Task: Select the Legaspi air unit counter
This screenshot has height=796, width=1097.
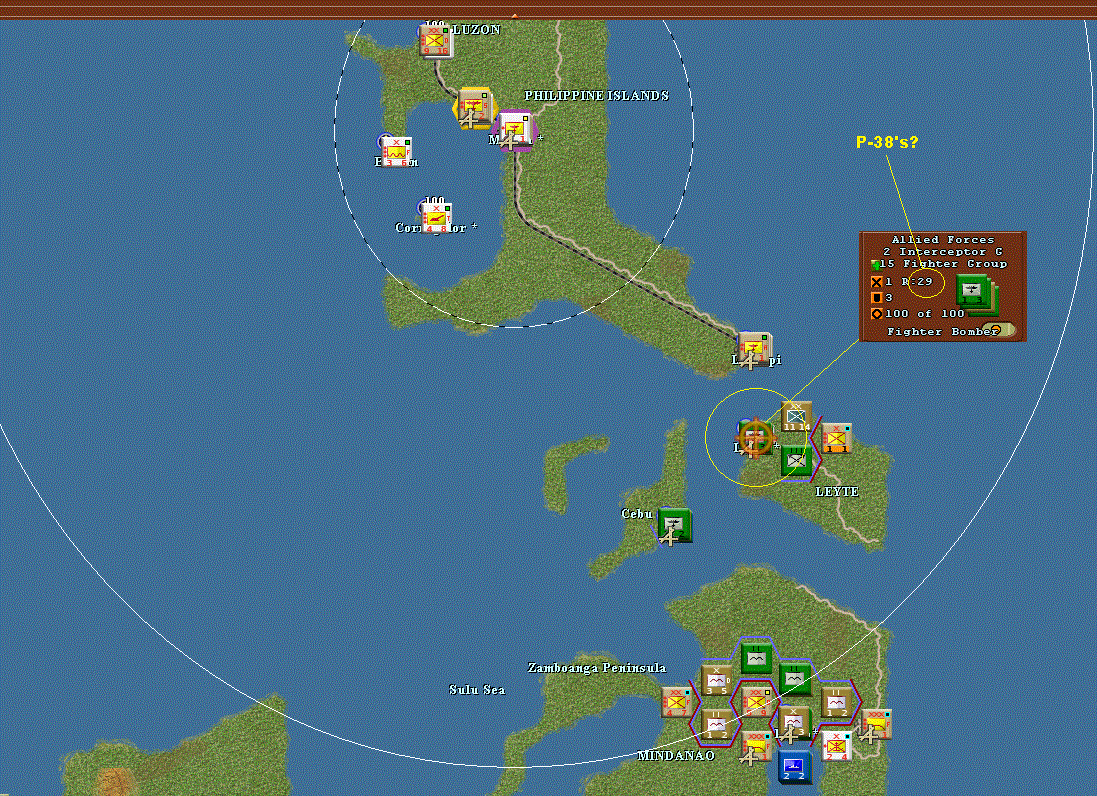Action: 754,350
